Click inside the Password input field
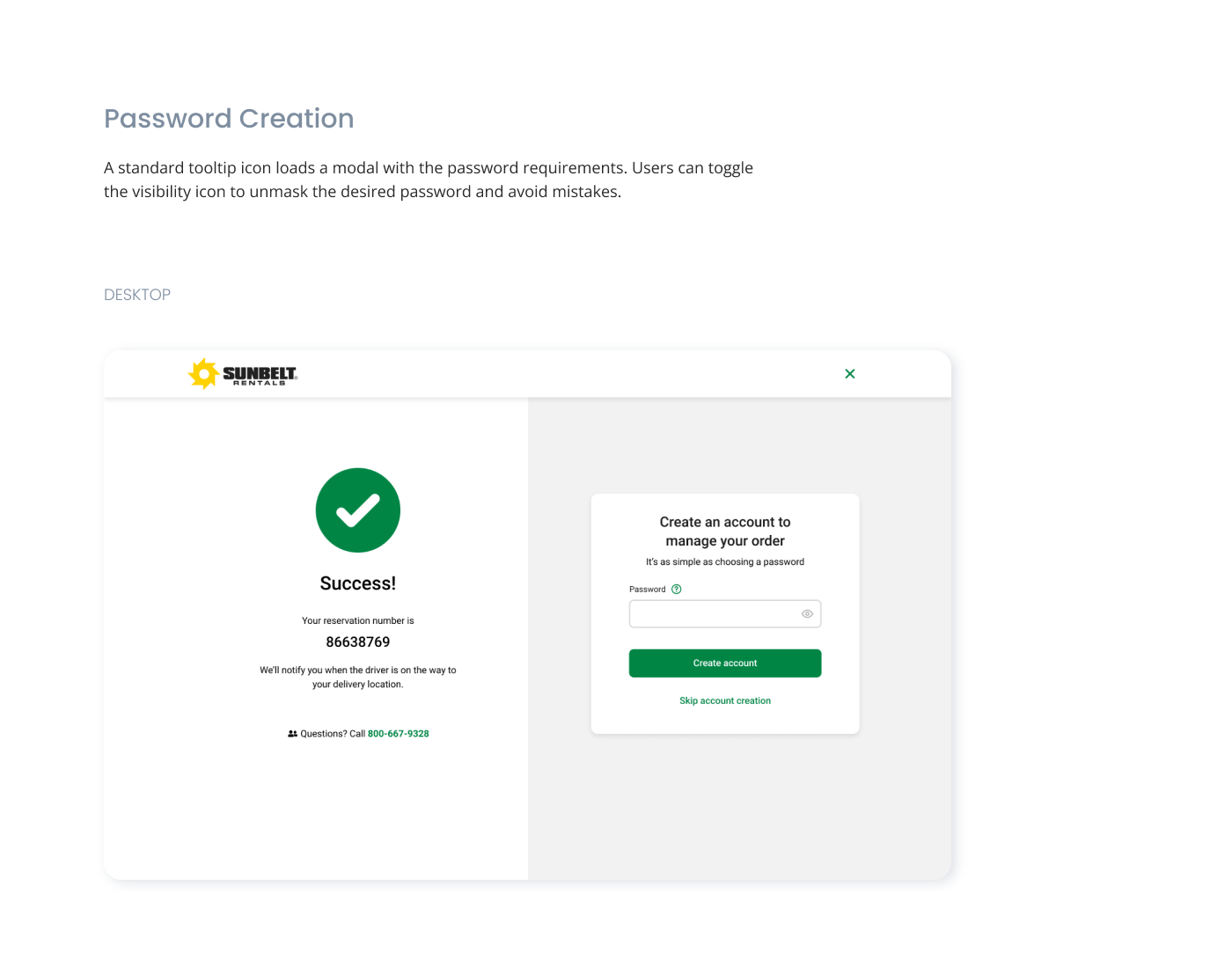1232x960 pixels. pyautogui.click(x=713, y=614)
